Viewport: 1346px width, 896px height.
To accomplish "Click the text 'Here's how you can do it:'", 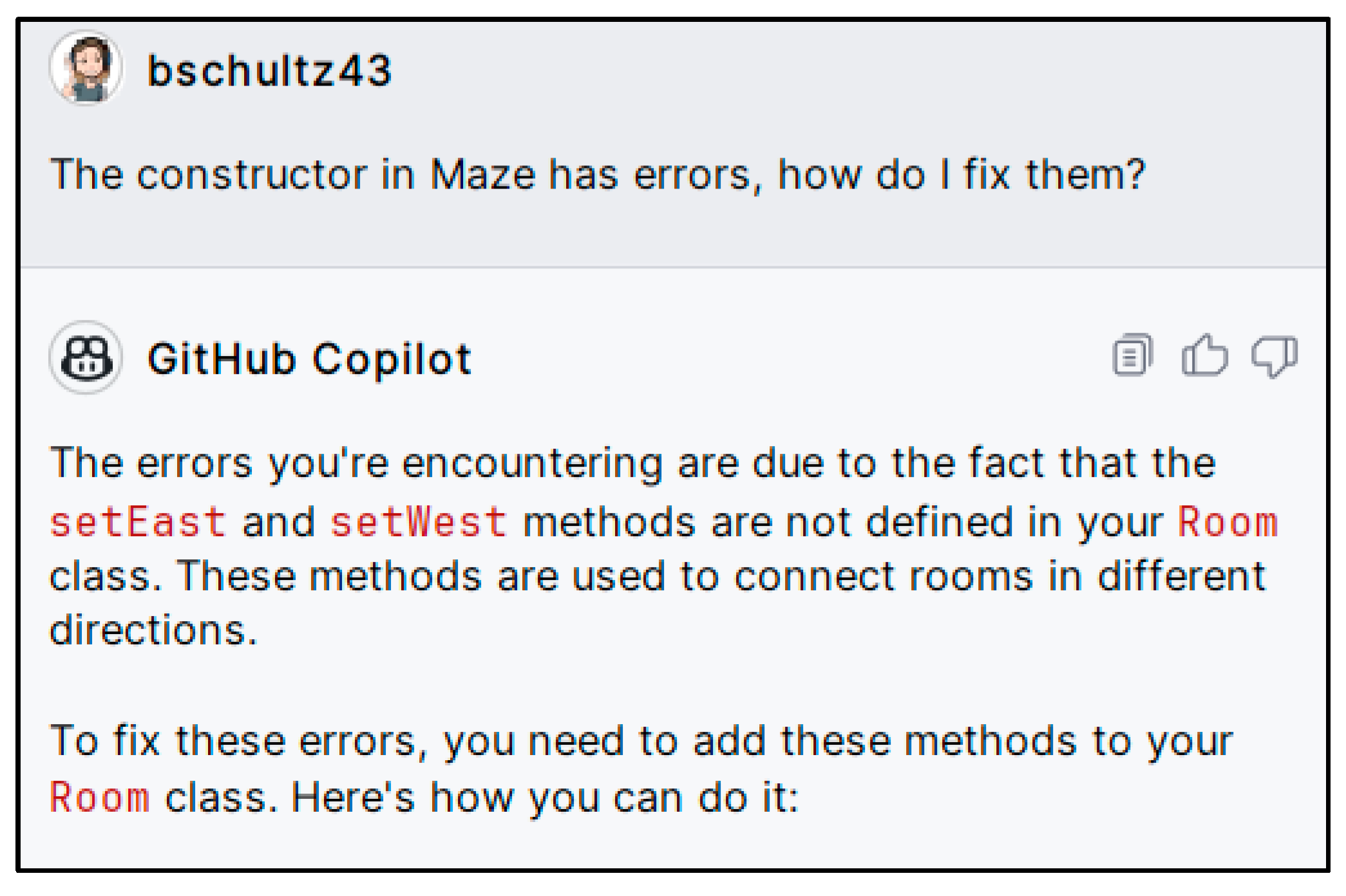I will [x=545, y=798].
